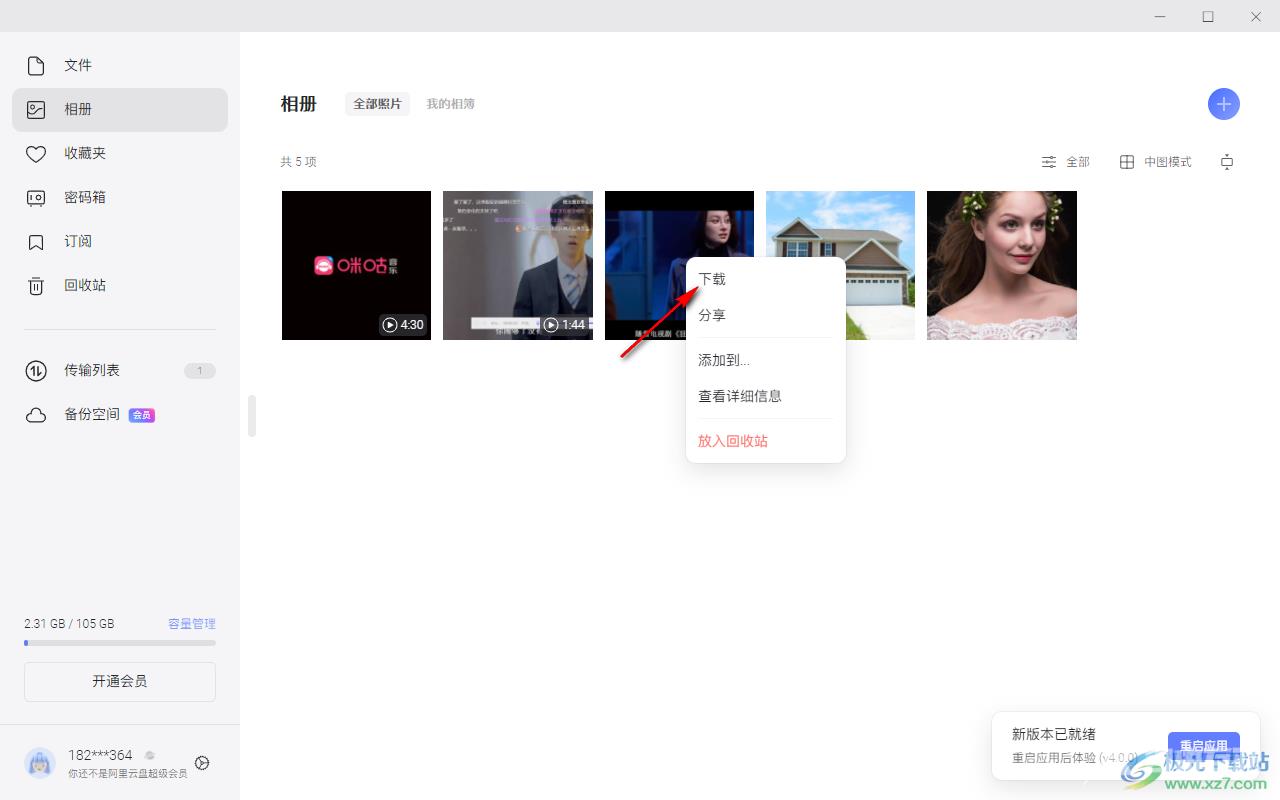Click the 会员 badge beside 备份空间
Viewport: 1280px width, 800px height.
142,416
